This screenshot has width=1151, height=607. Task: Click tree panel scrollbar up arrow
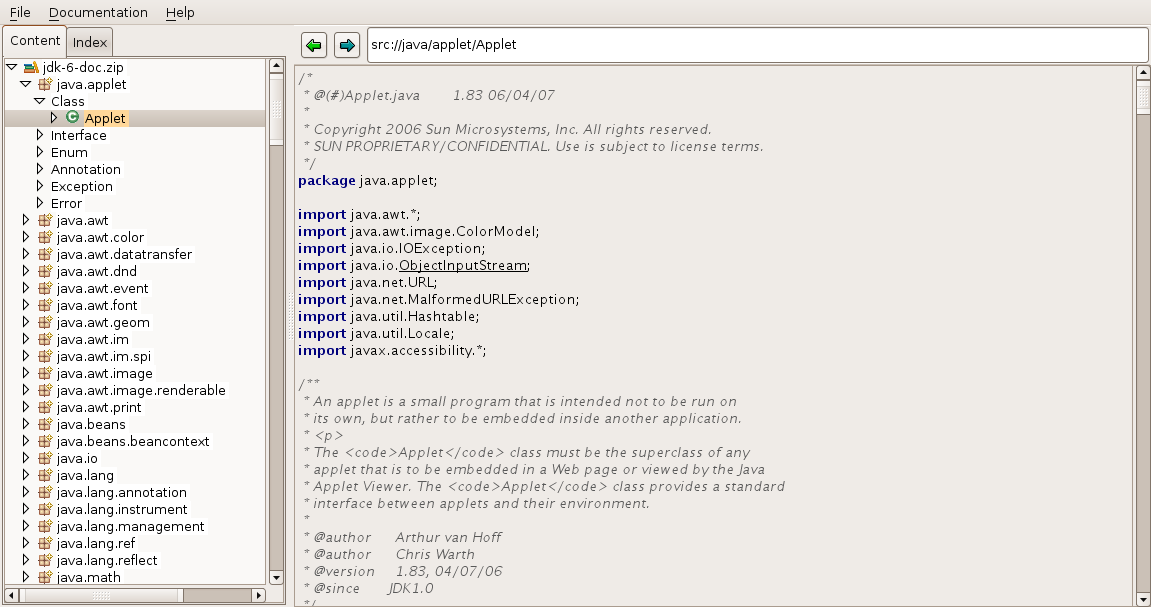[x=276, y=66]
